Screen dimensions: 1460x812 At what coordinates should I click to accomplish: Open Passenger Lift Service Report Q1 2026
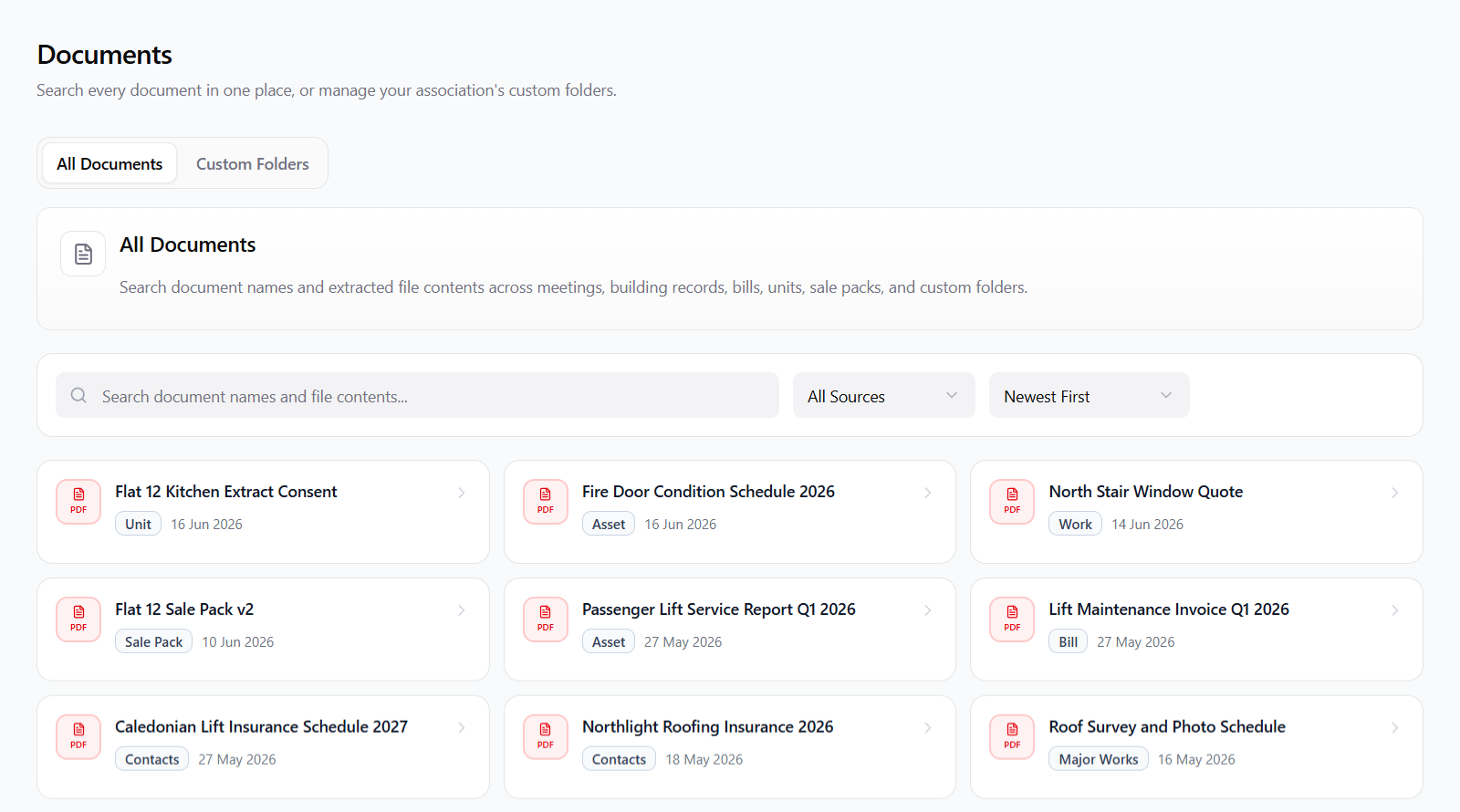pyautogui.click(x=730, y=630)
